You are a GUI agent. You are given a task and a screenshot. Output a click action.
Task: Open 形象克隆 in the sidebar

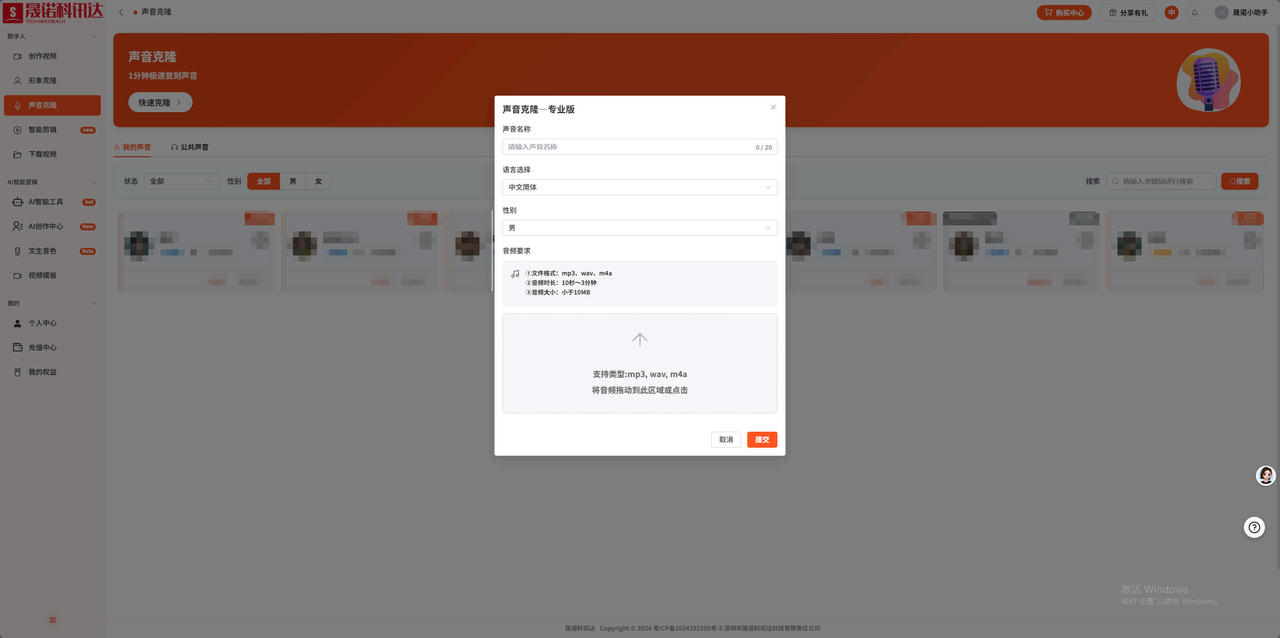[52, 80]
